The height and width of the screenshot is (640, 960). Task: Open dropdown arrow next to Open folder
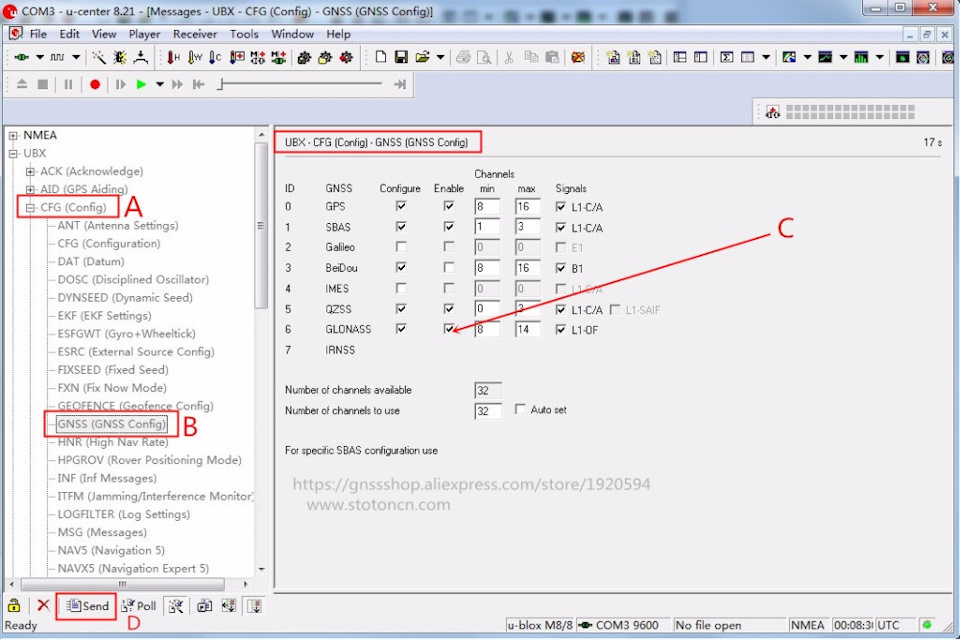pyautogui.click(x=440, y=58)
